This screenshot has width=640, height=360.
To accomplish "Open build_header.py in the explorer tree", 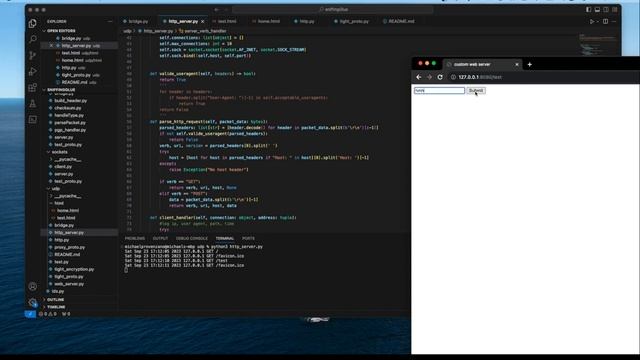I will [70, 100].
